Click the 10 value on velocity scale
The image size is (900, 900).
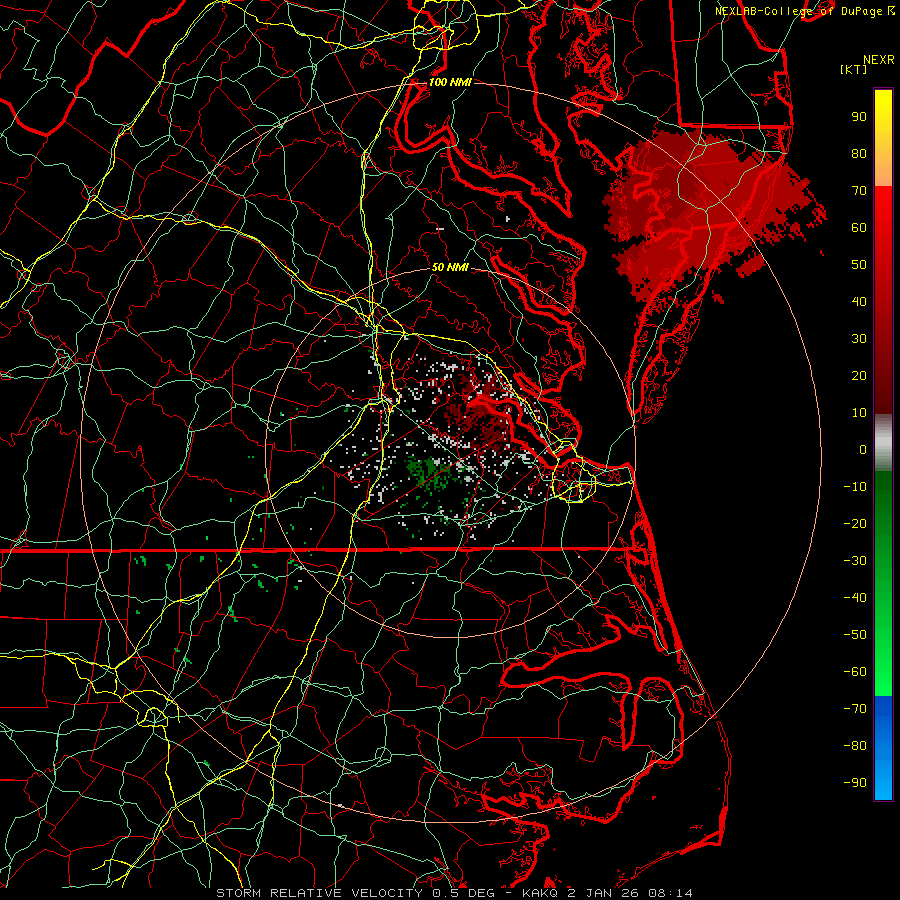click(859, 413)
